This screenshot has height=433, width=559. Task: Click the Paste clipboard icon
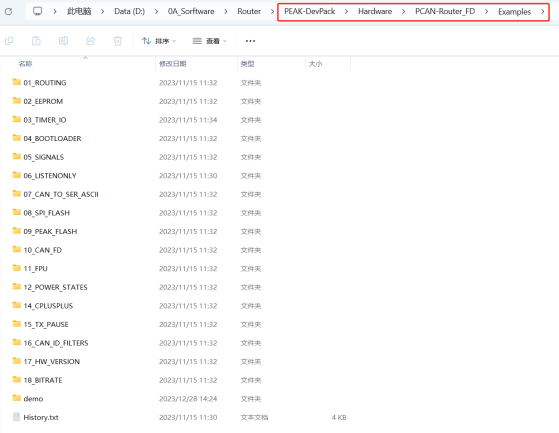[36, 41]
